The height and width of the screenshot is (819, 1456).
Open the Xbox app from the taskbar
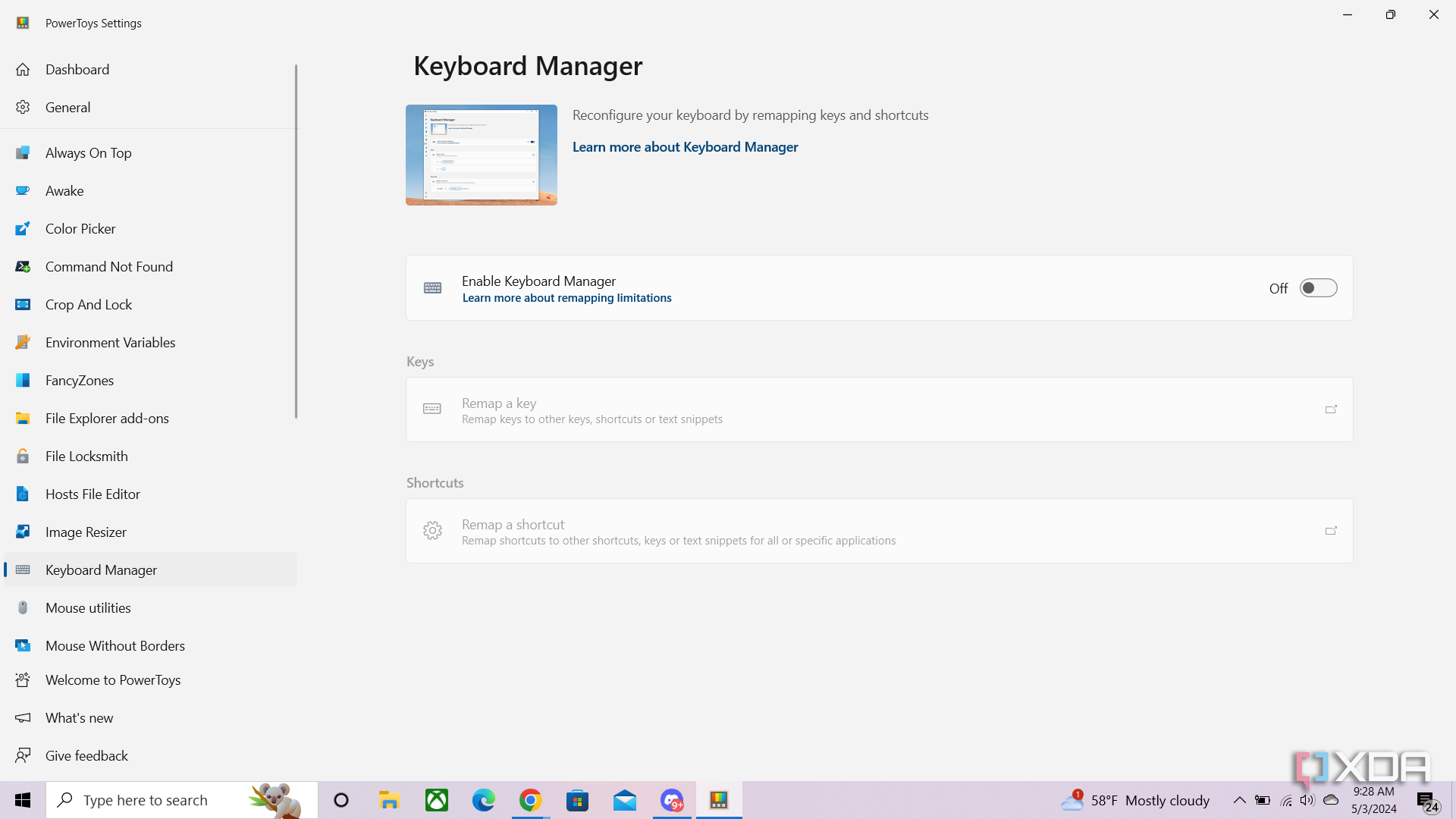pos(436,800)
